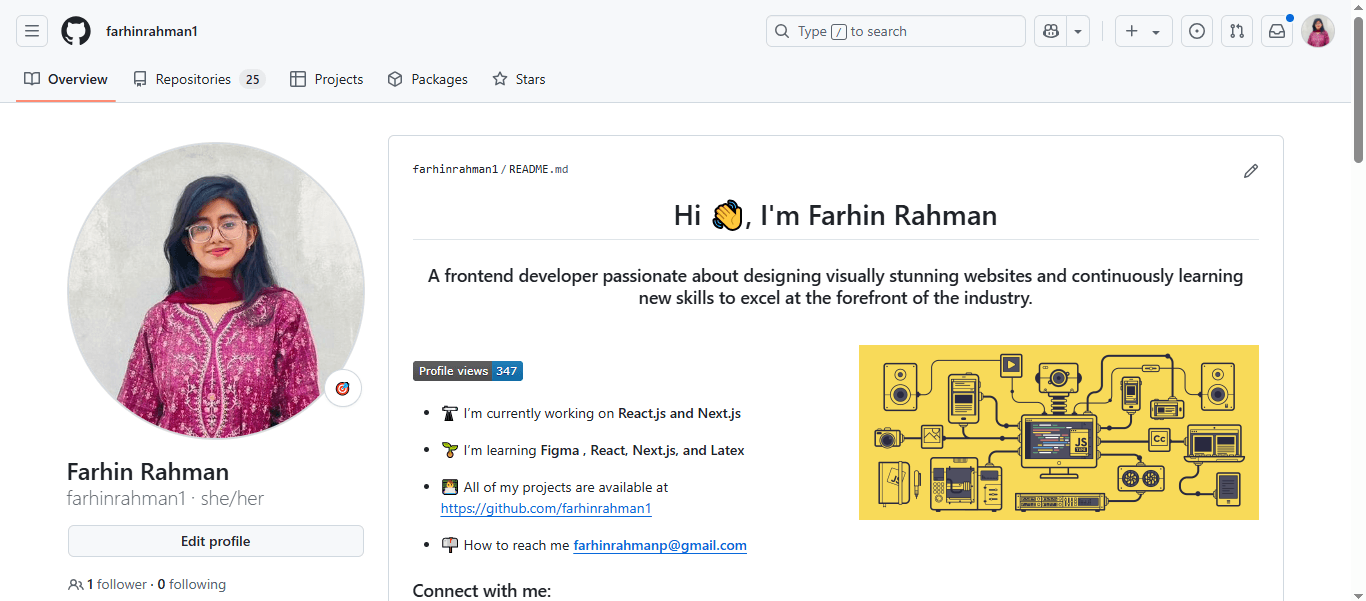Open the Projects tab
1366x601 pixels.
coord(326,78)
